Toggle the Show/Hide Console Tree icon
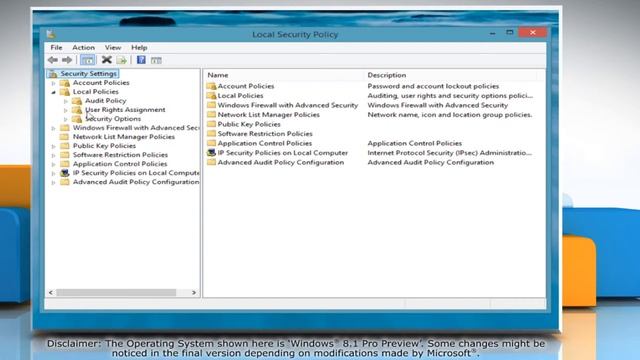Image resolution: width=640 pixels, height=360 pixels. click(87, 60)
